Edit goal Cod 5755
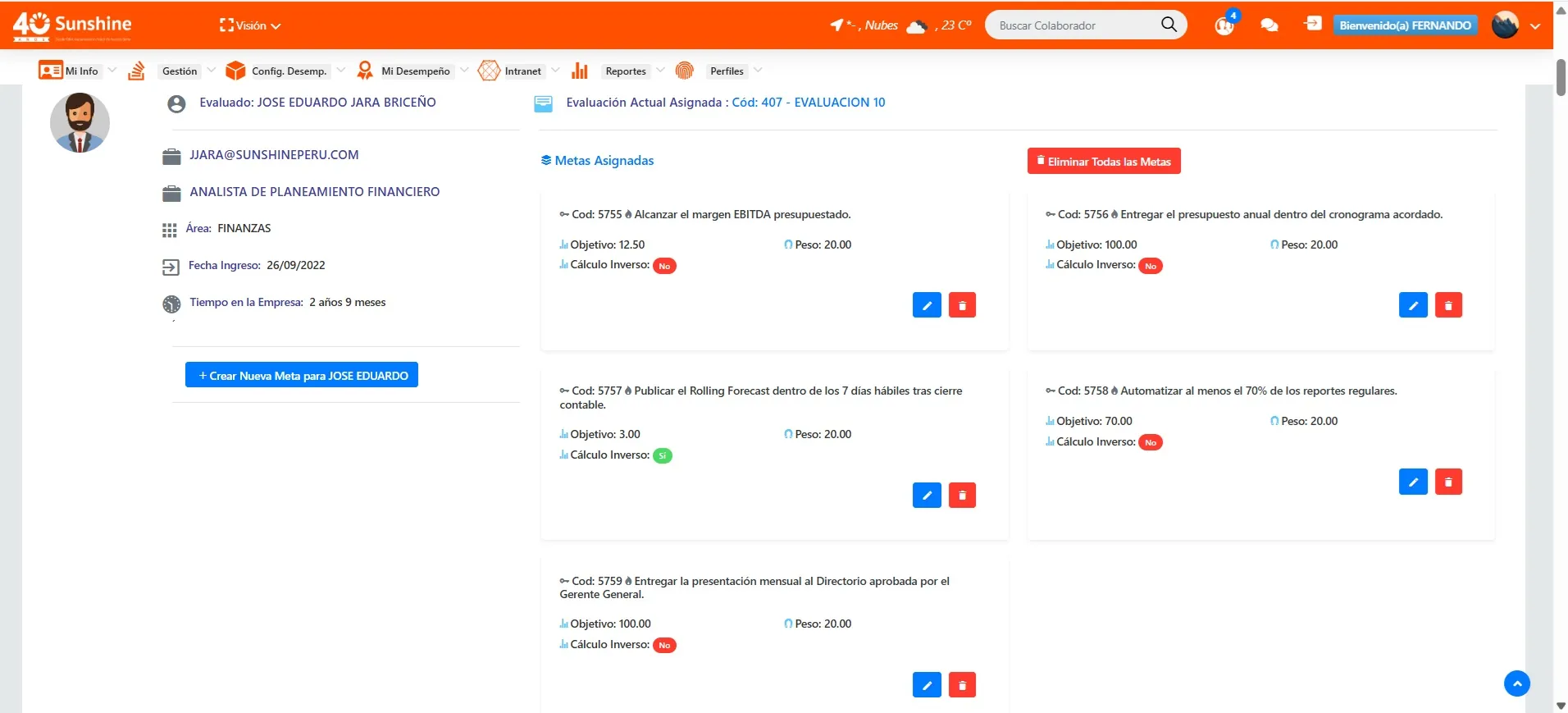 tap(927, 305)
